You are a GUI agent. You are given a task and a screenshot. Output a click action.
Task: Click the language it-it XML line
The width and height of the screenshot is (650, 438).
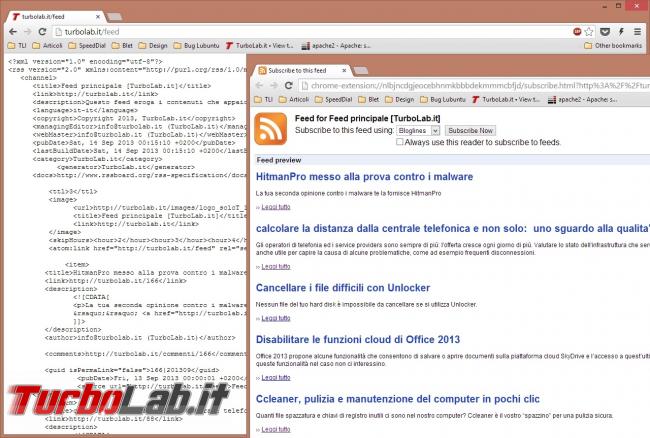pos(85,110)
